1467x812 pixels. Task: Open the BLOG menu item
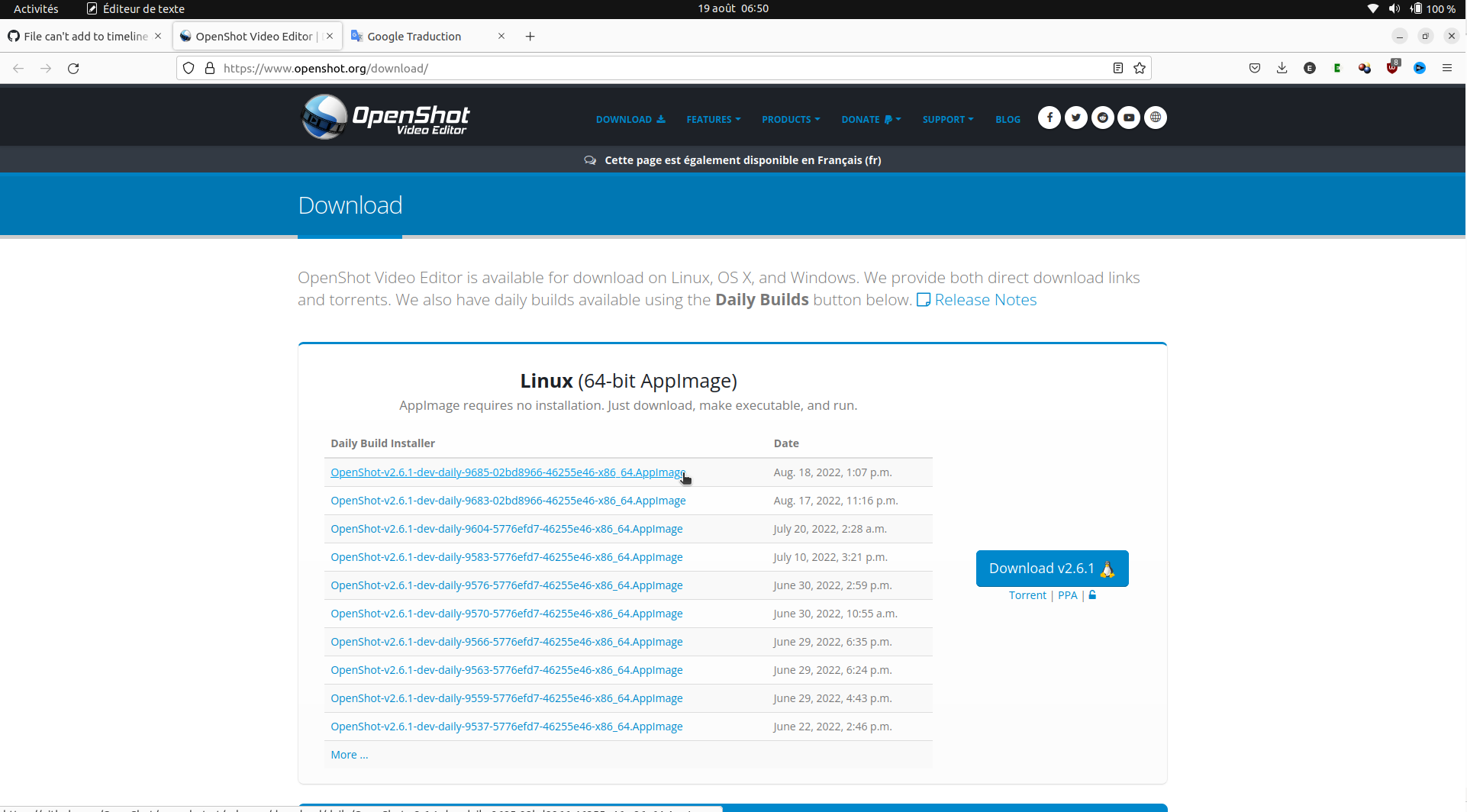[1008, 119]
